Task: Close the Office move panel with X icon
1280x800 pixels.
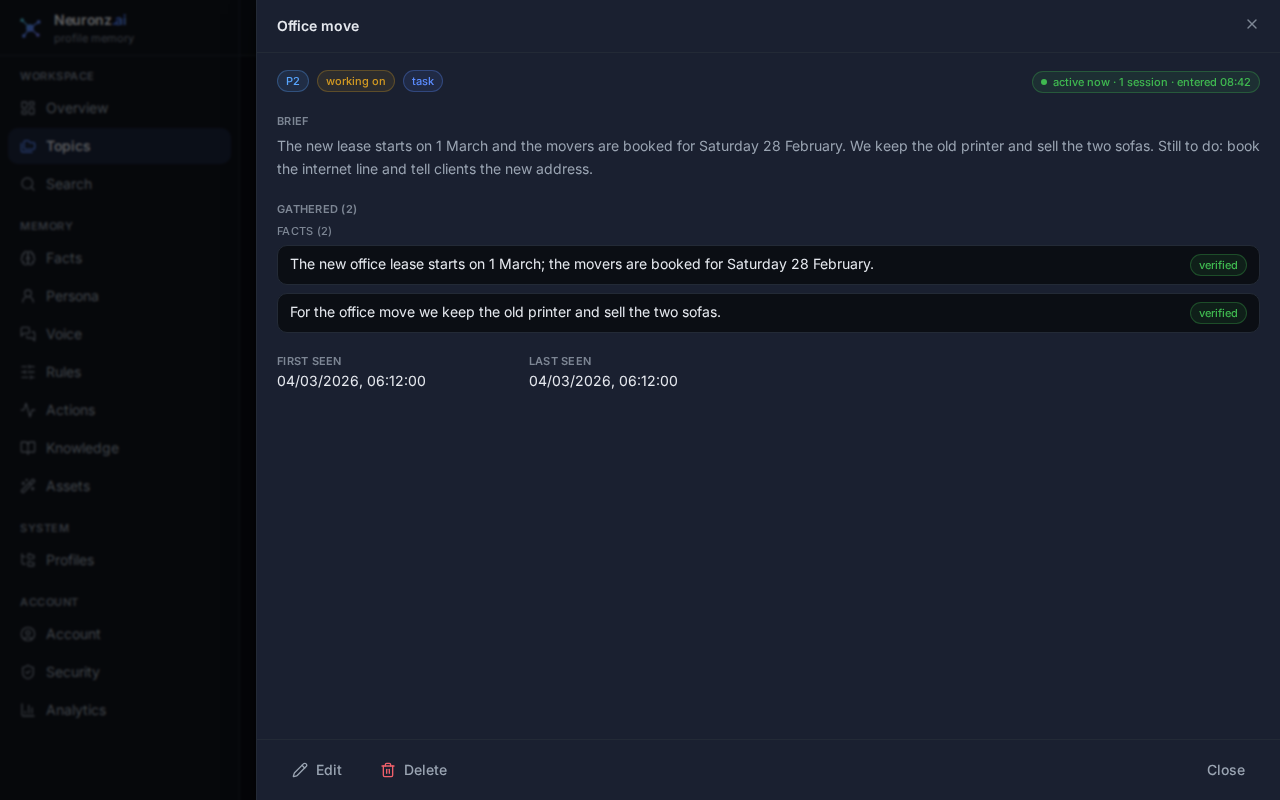Action: coord(1252,24)
